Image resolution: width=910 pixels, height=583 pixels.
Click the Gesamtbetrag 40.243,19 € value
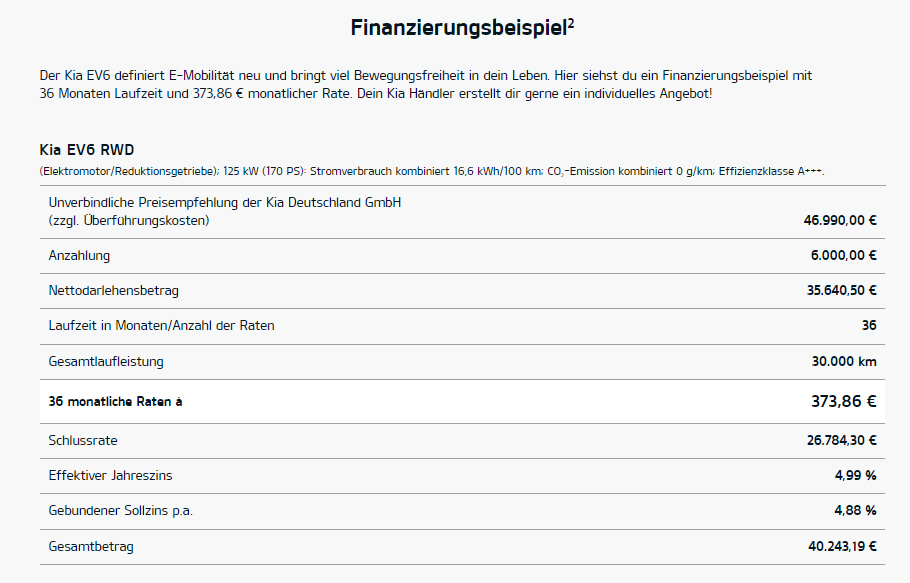tap(839, 547)
